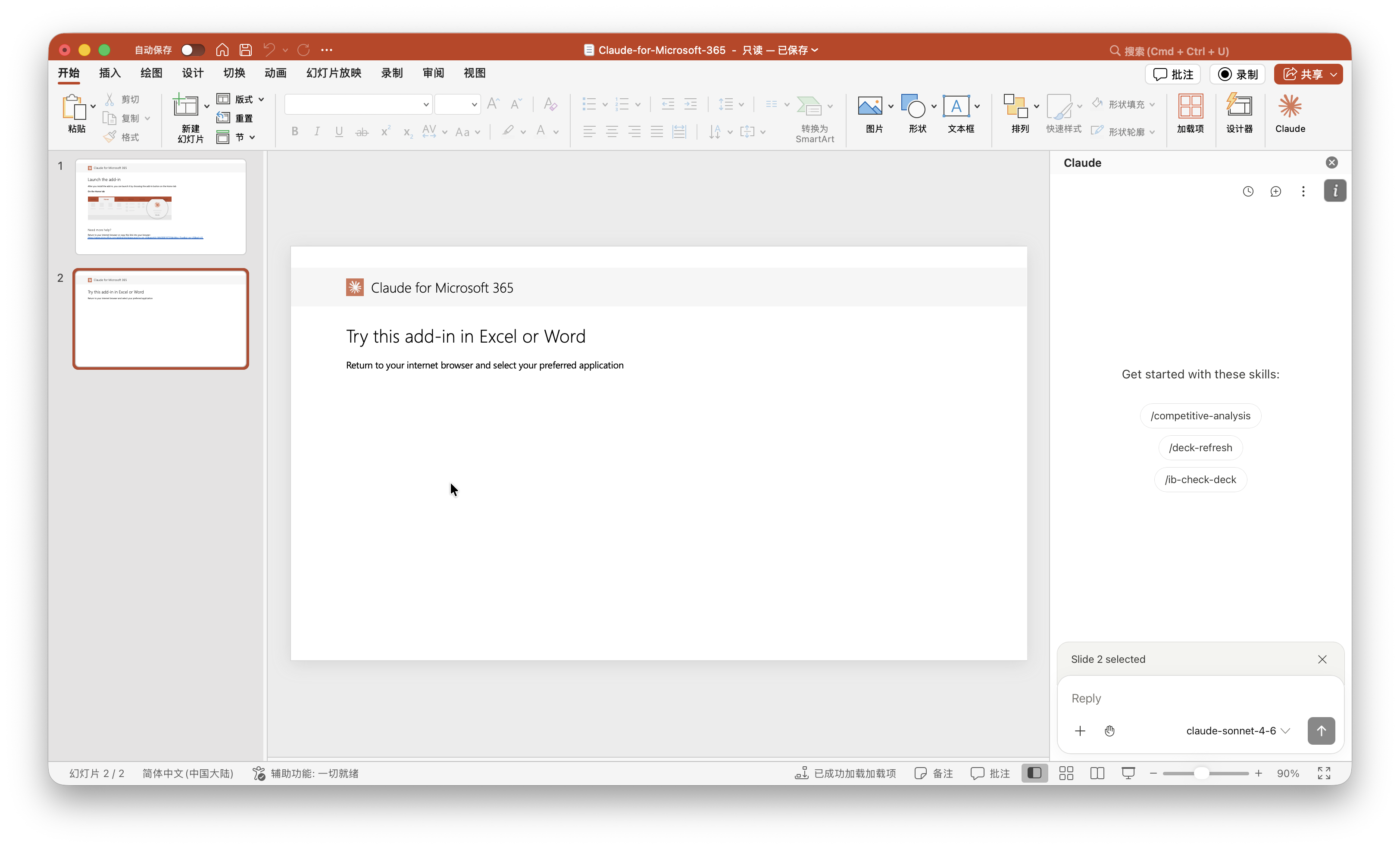The image size is (1400, 849).
Task: Click the Save icon in title bar
Action: pyautogui.click(x=245, y=50)
